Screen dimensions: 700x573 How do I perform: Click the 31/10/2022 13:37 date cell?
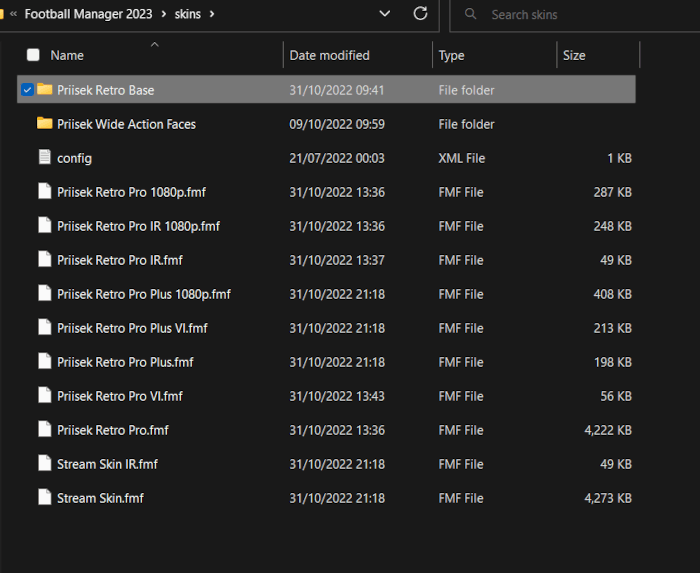point(337,260)
